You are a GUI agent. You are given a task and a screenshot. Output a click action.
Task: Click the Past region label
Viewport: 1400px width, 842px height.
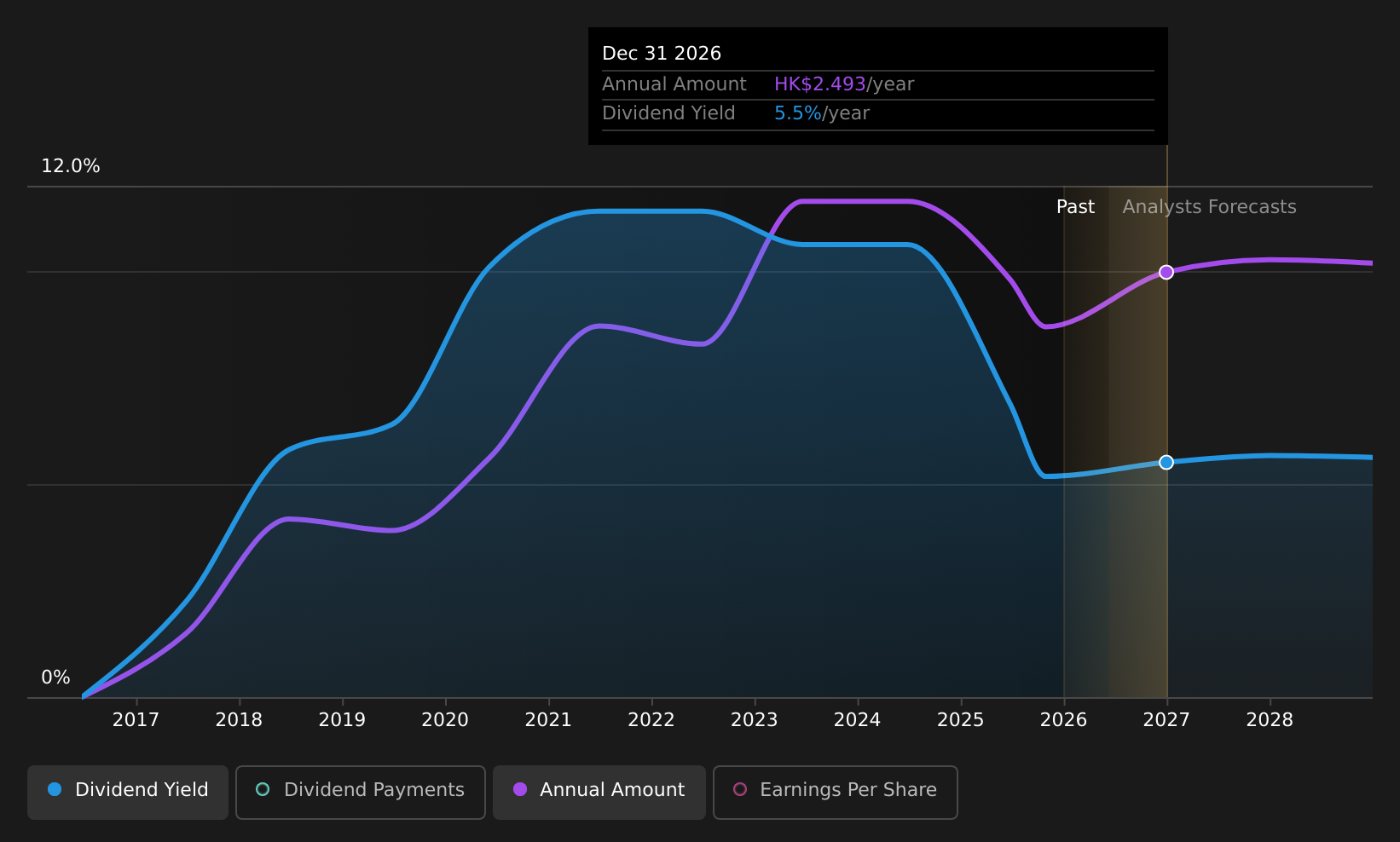[x=1075, y=207]
